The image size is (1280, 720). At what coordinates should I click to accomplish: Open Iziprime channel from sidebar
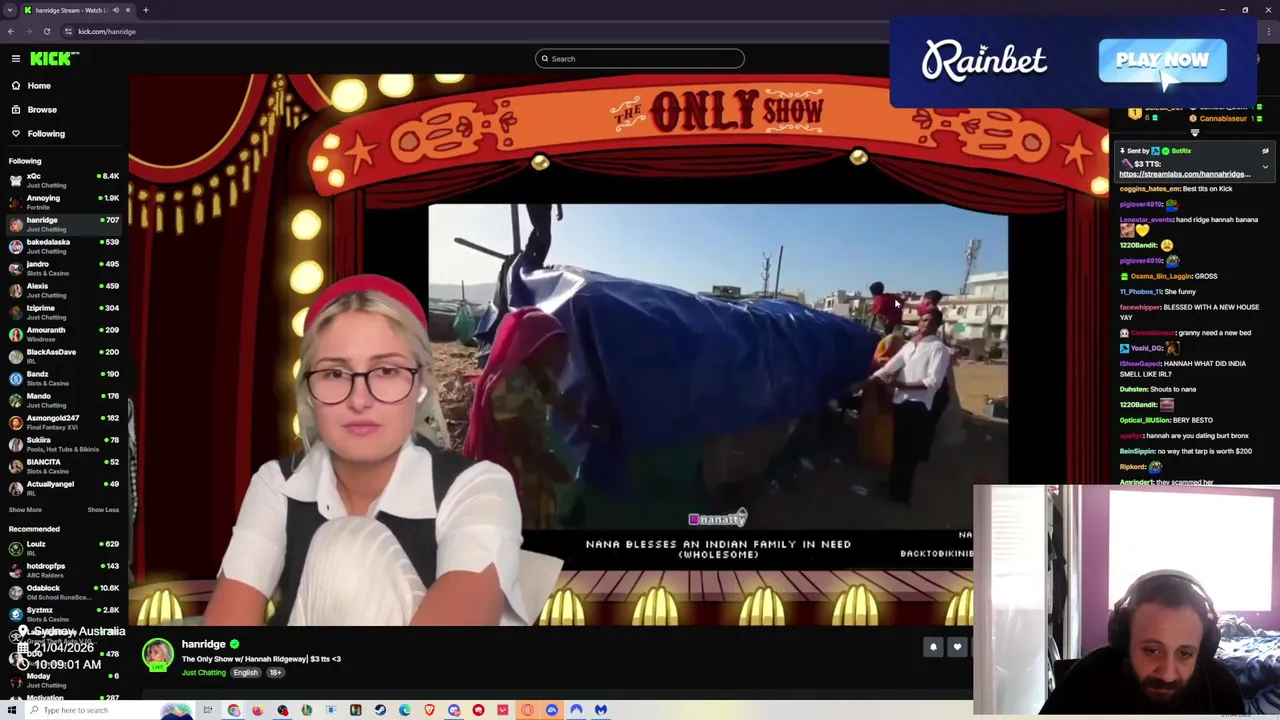pos(64,312)
